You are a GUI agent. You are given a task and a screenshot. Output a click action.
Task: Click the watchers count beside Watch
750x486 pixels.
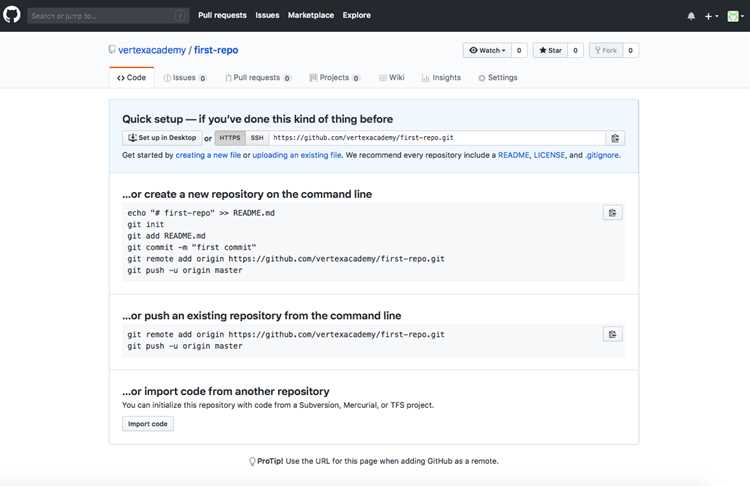pyautogui.click(x=519, y=50)
